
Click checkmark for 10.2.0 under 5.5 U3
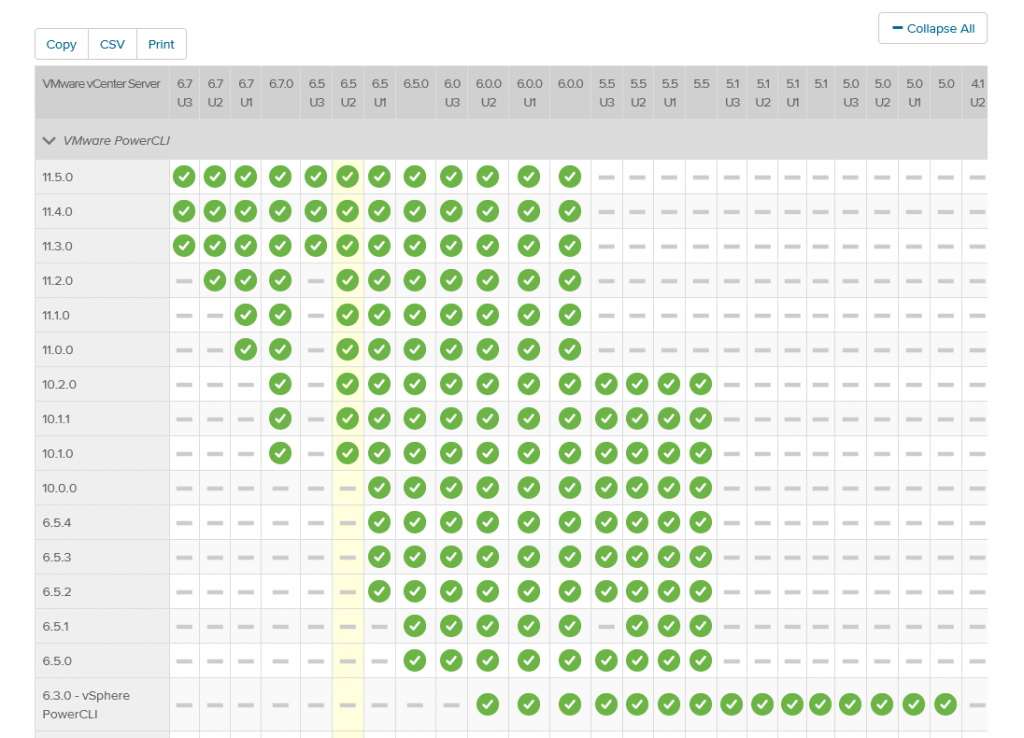[x=607, y=384]
